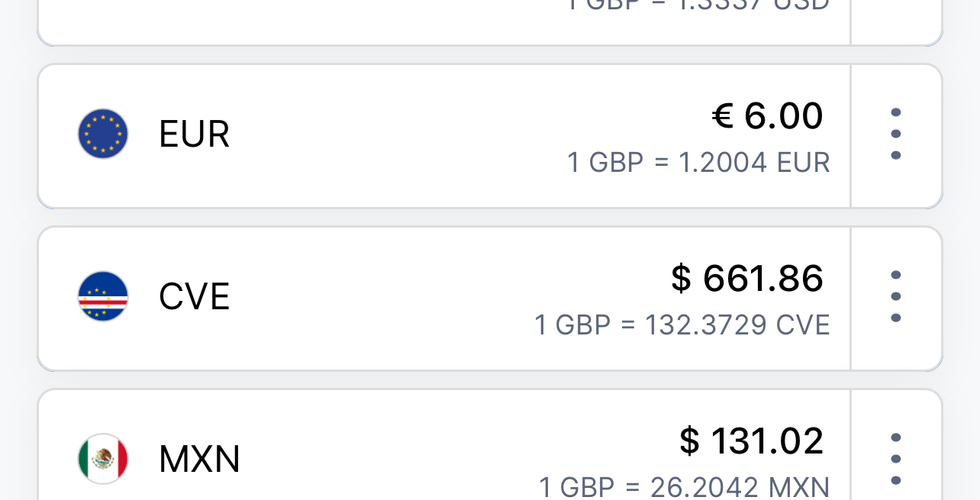Click the Cape Verde flag icon

(x=103, y=297)
